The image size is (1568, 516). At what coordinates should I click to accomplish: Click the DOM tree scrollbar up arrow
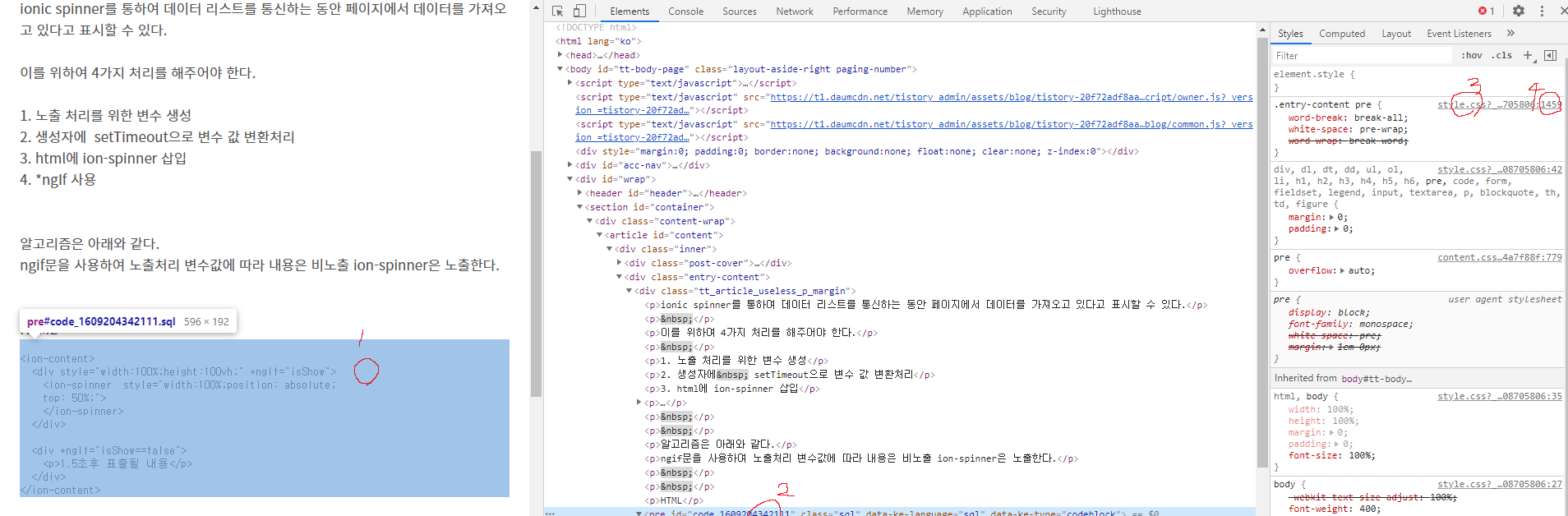tap(1262, 30)
